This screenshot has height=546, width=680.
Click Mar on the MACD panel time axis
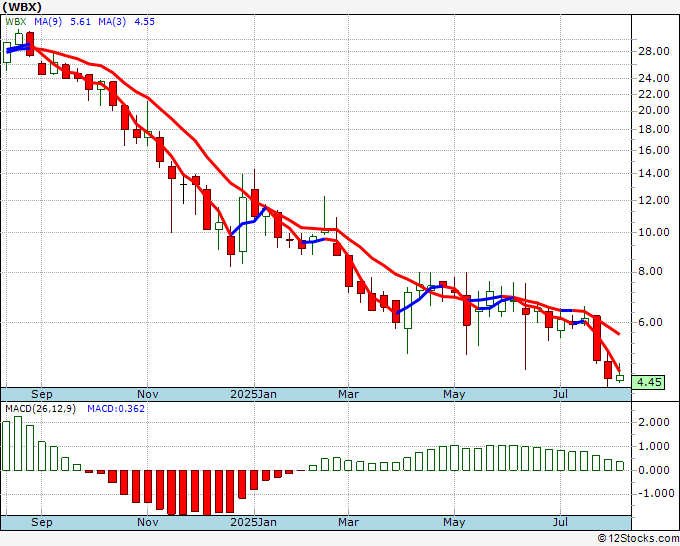pos(348,522)
